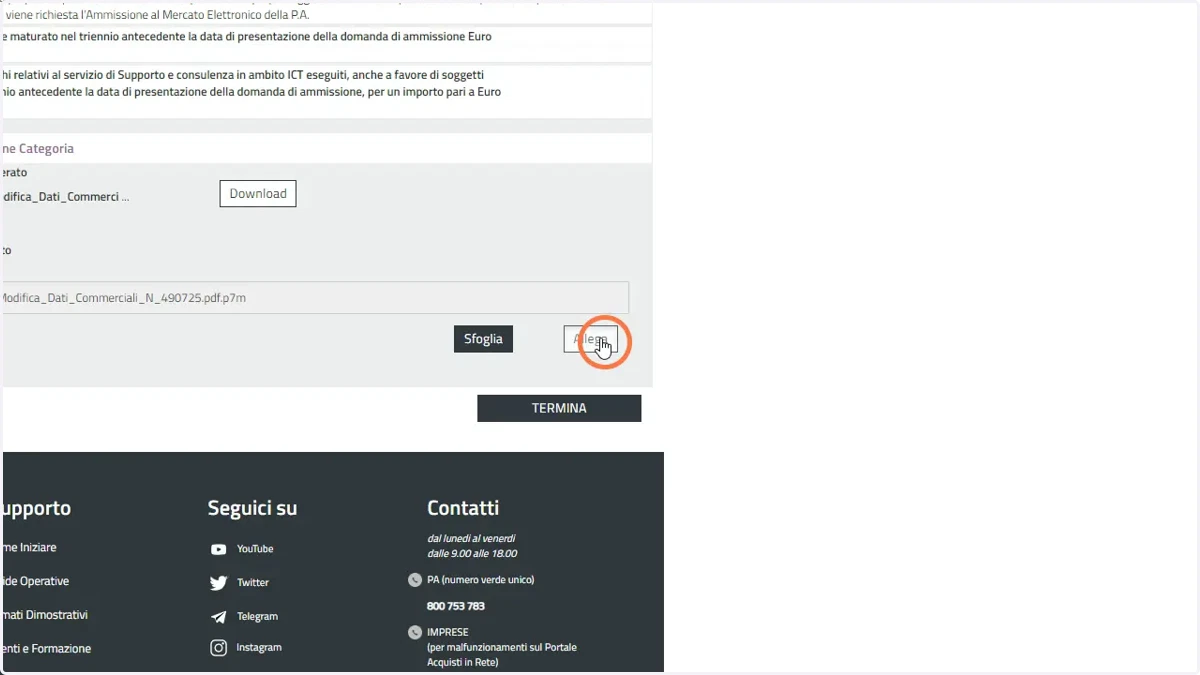This screenshot has height=675, width=1200.
Task: Click the file name input field
Action: pyautogui.click(x=315, y=298)
